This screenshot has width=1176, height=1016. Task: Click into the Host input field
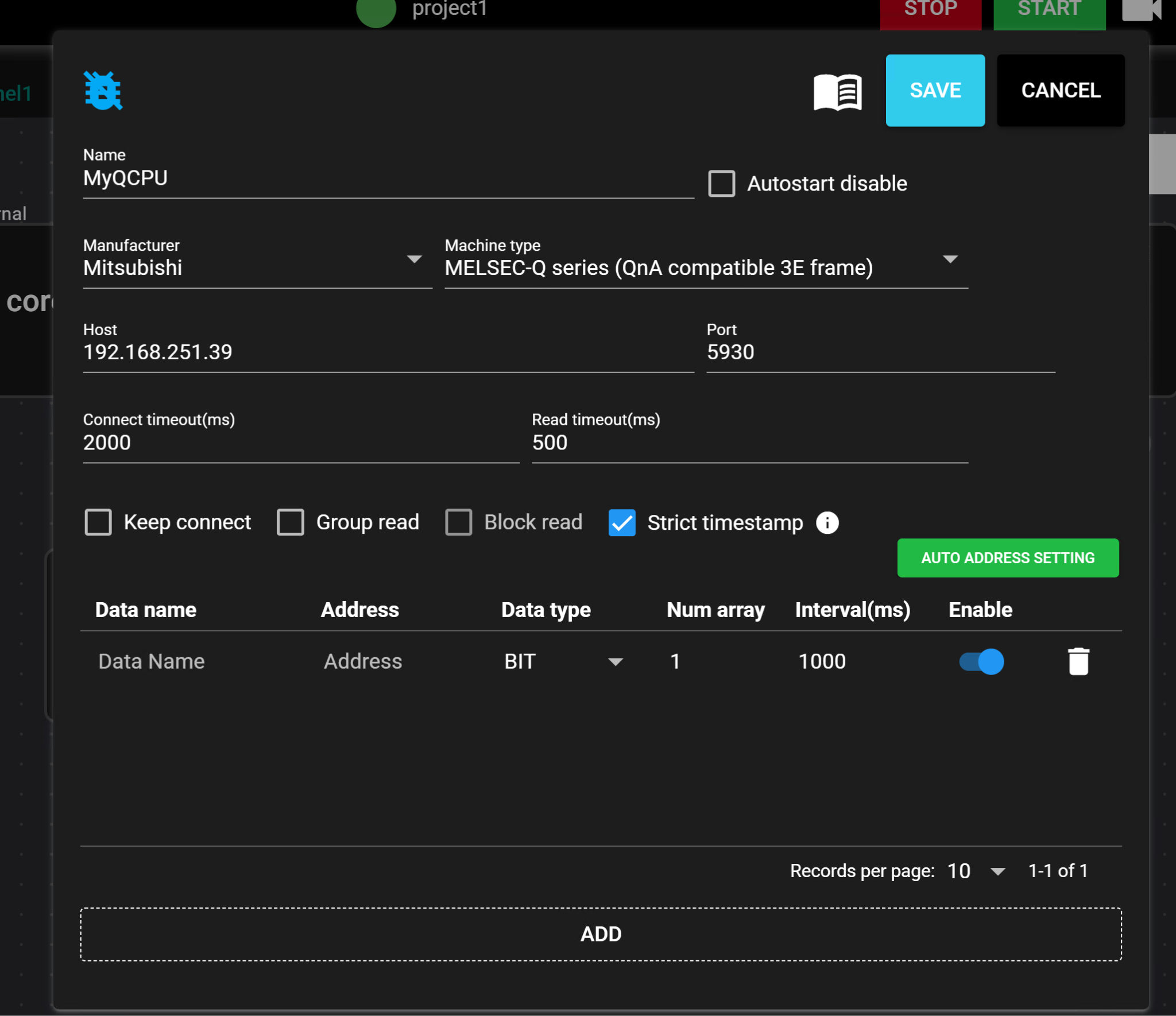[388, 352]
